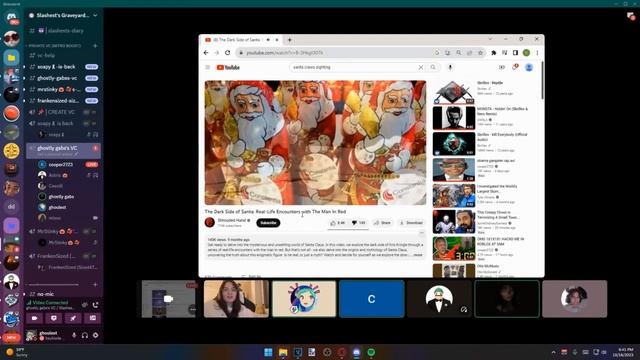Image resolution: width=640 pixels, height=360 pixels.
Task: Click the YouTube search input field
Action: tap(354, 67)
